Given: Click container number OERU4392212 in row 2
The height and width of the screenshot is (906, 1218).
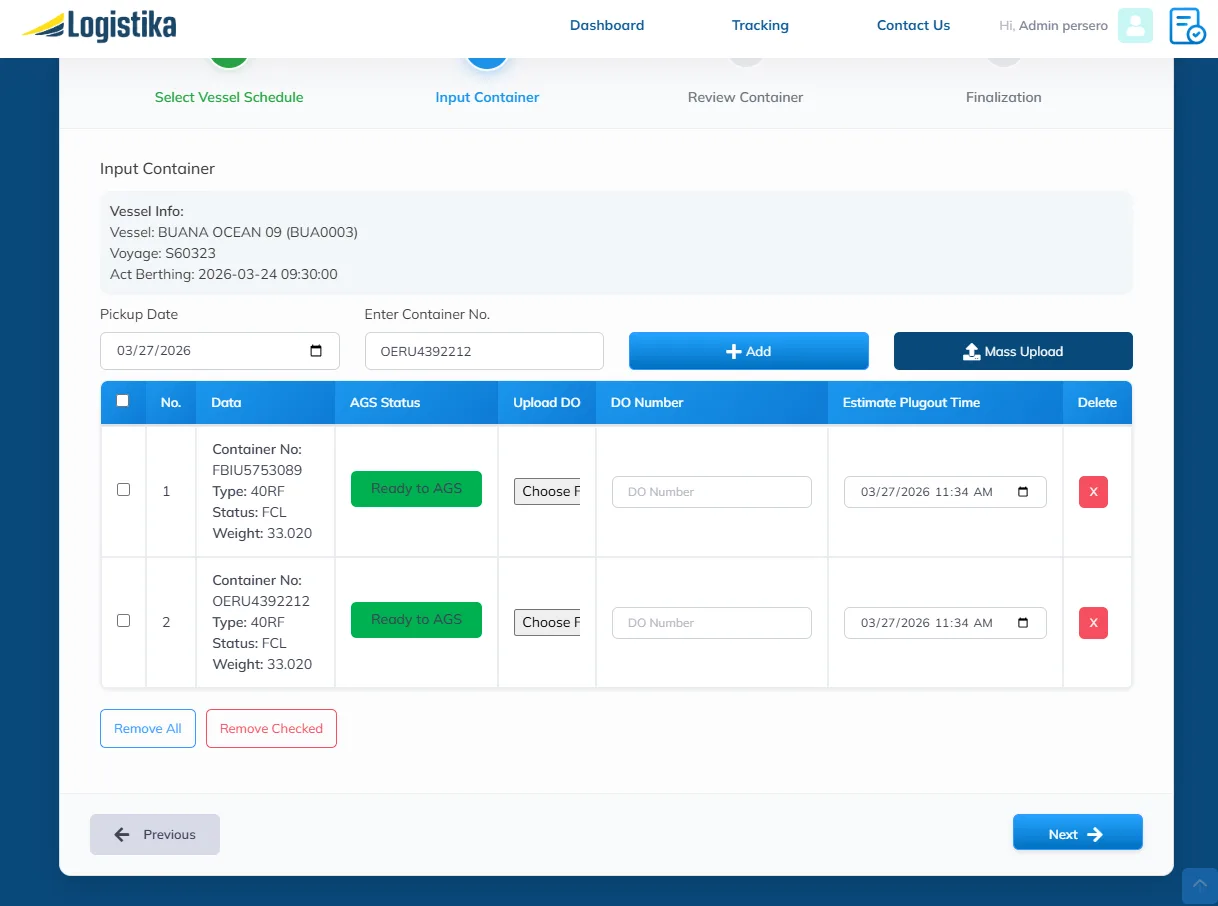Looking at the screenshot, I should coord(261,601).
